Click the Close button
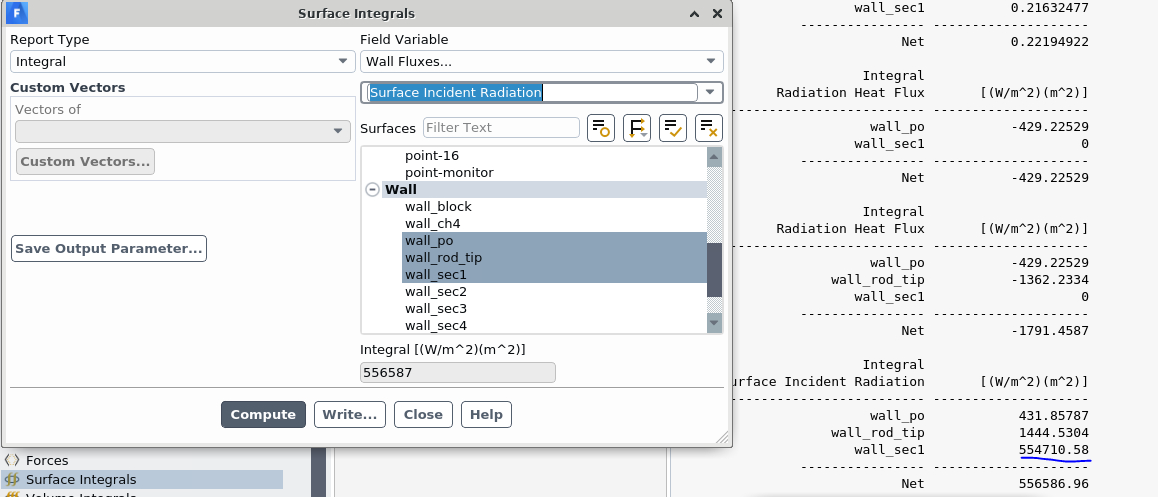The height and width of the screenshot is (497, 1158). (x=423, y=415)
